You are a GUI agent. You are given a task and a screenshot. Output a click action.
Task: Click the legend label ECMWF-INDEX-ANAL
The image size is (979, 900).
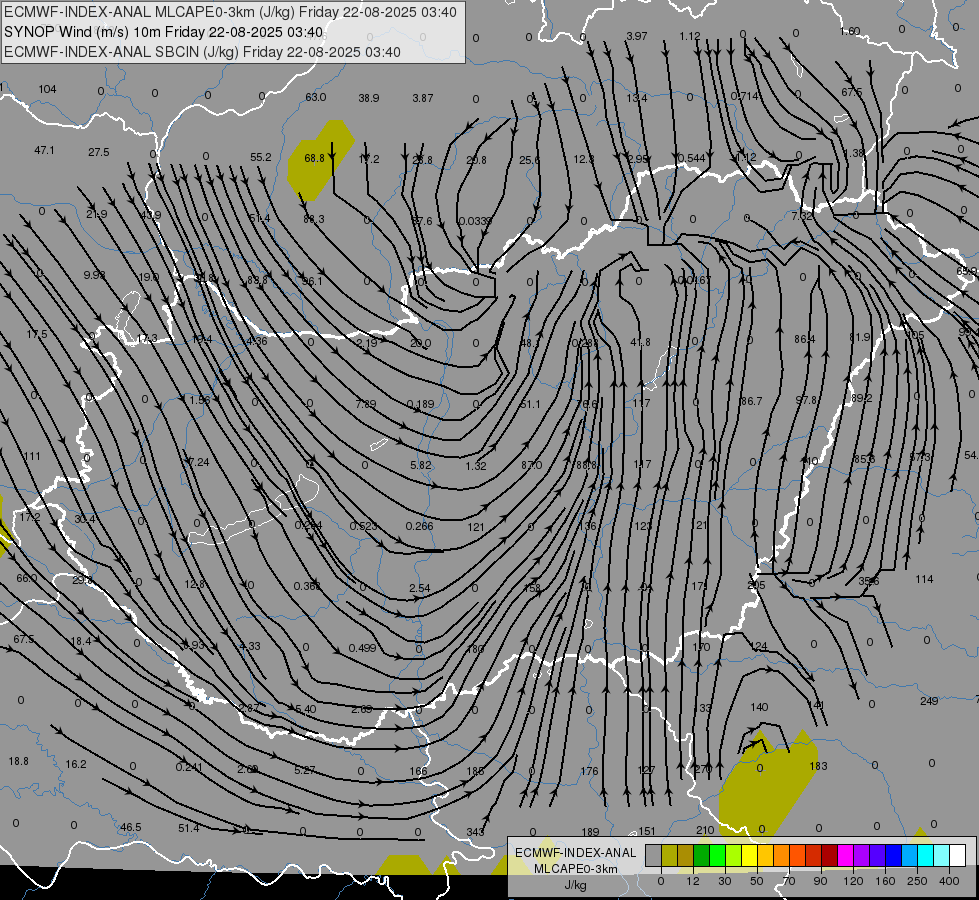coord(575,853)
